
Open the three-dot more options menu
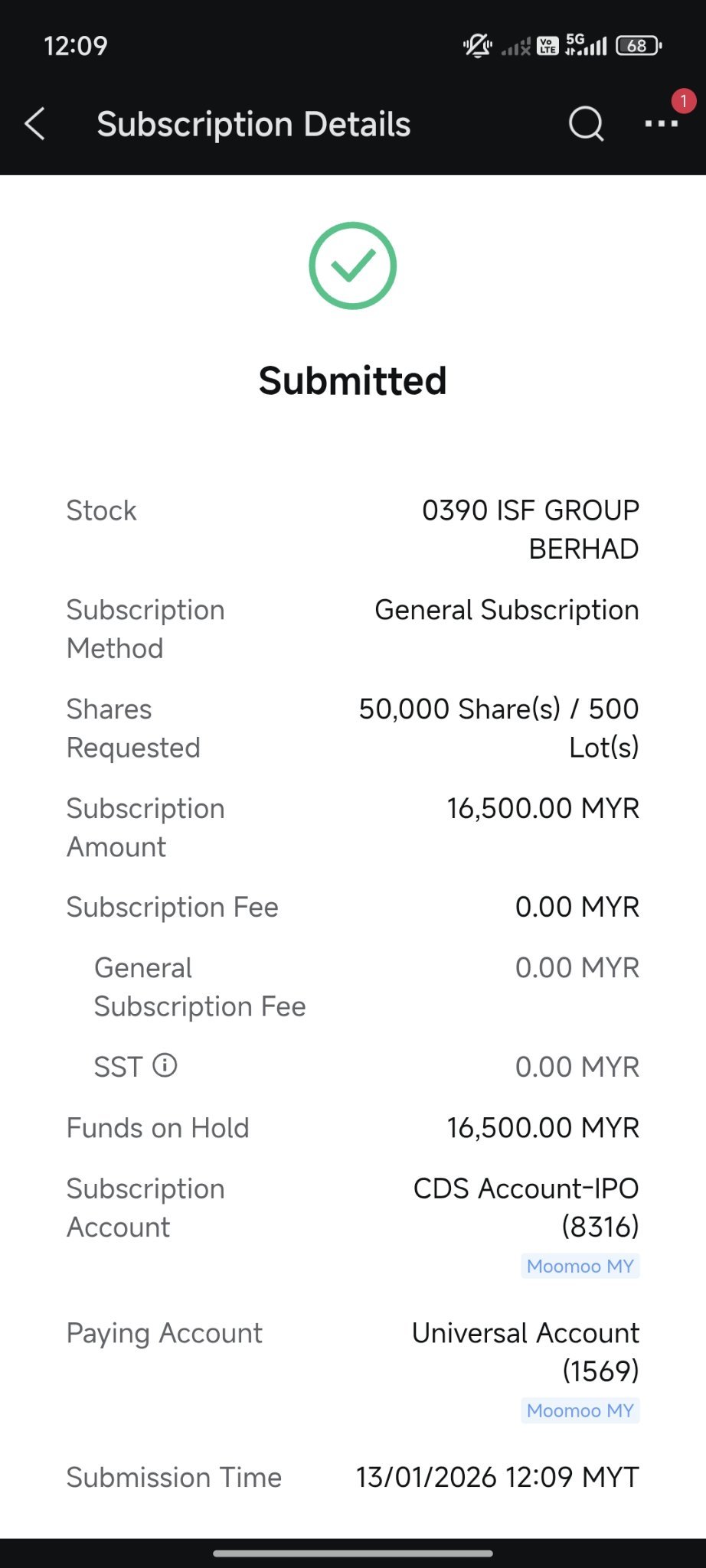[x=661, y=124]
